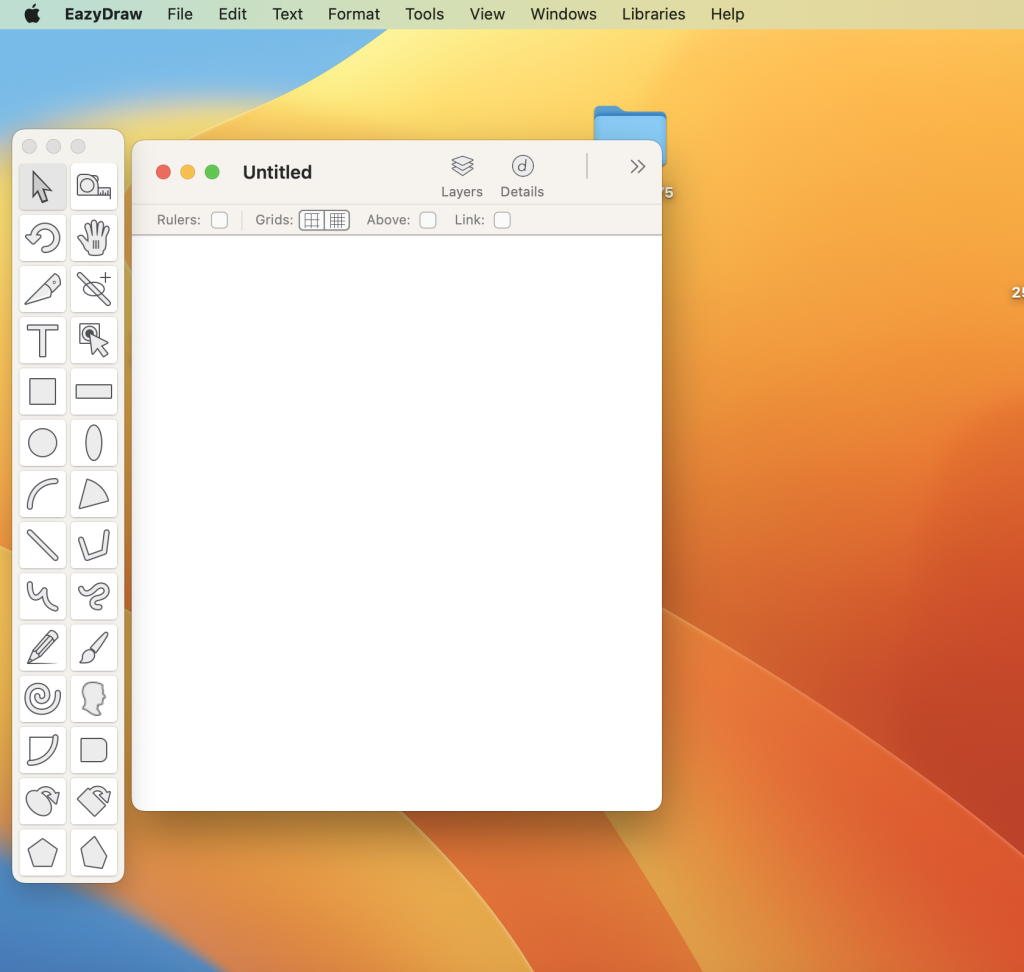
Task: Select the Knife cutting tool
Action: click(x=42, y=289)
